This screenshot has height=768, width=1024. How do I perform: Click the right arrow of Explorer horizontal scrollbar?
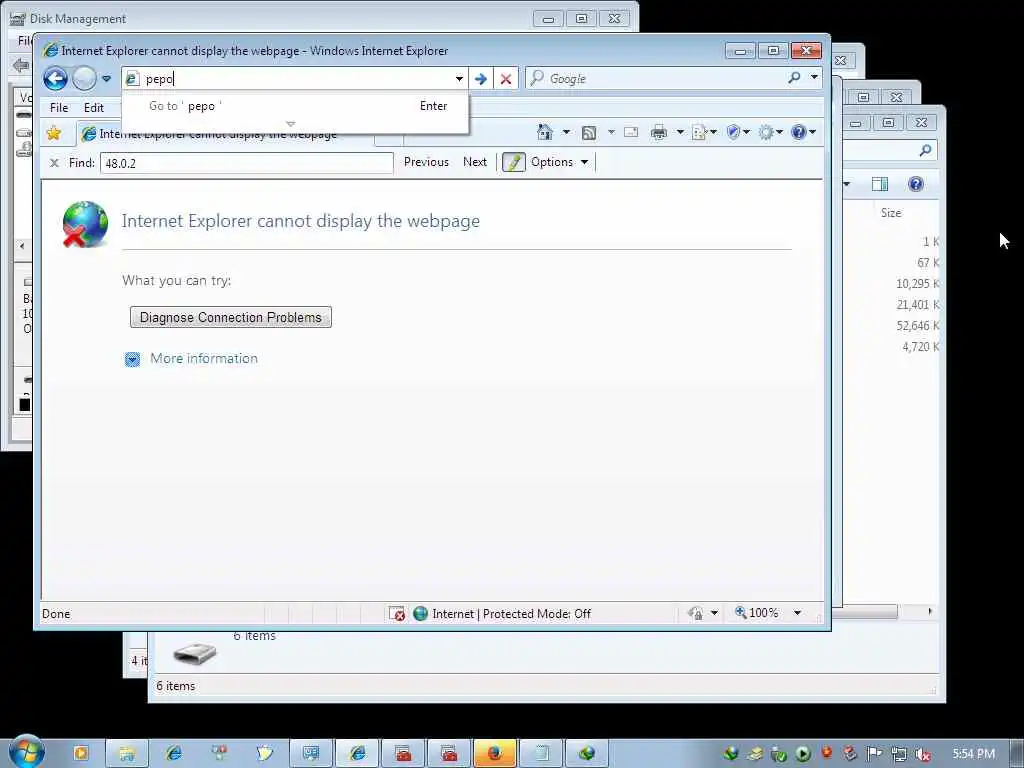[x=930, y=612]
